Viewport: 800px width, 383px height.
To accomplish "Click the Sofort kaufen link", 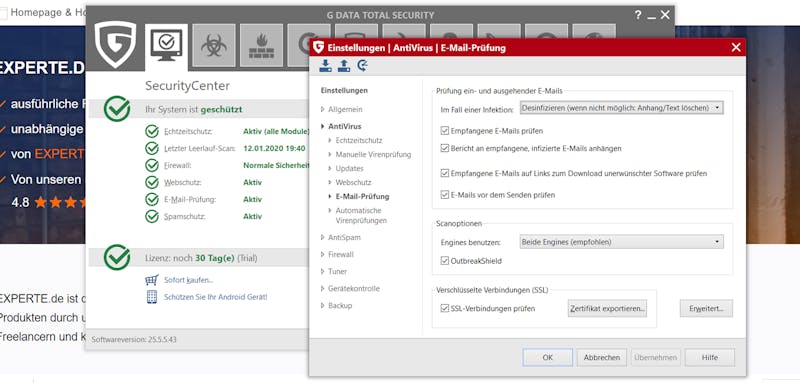I will coord(188,280).
